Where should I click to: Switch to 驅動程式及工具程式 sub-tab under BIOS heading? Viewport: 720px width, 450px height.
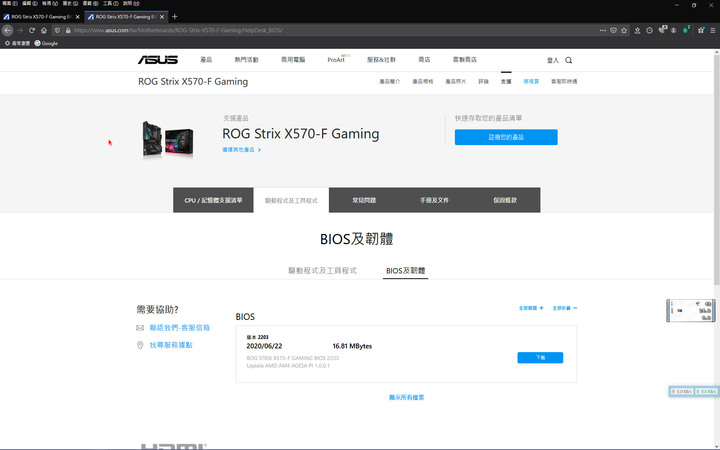click(322, 270)
